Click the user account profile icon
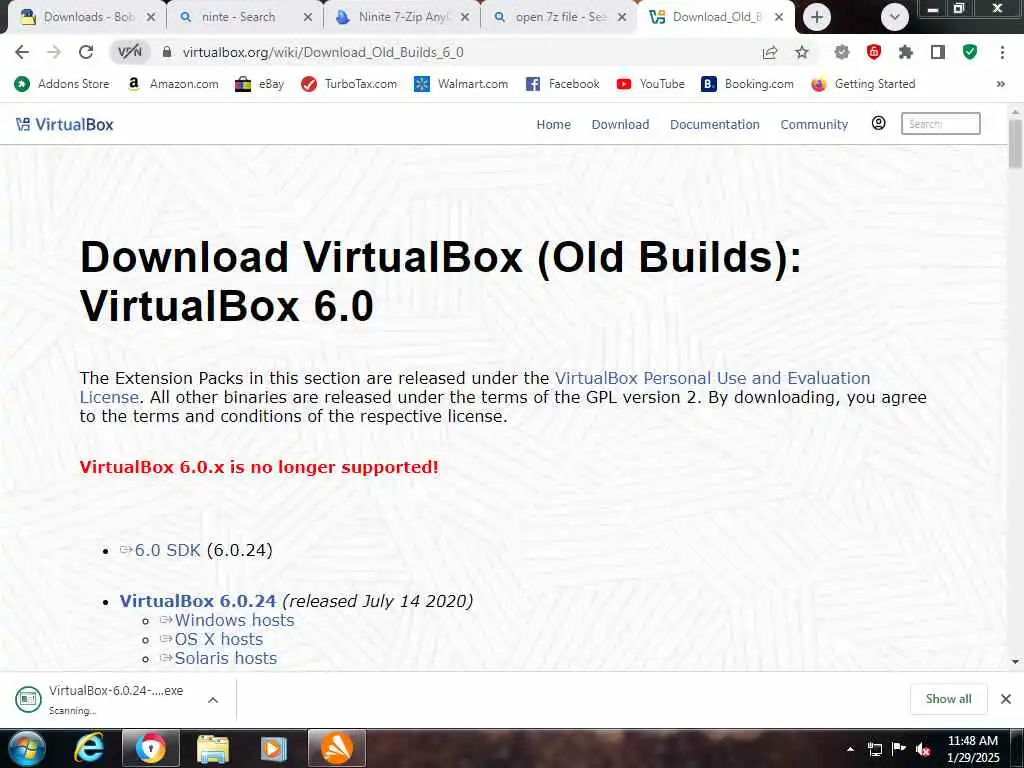The height and width of the screenshot is (768, 1024). 878,123
